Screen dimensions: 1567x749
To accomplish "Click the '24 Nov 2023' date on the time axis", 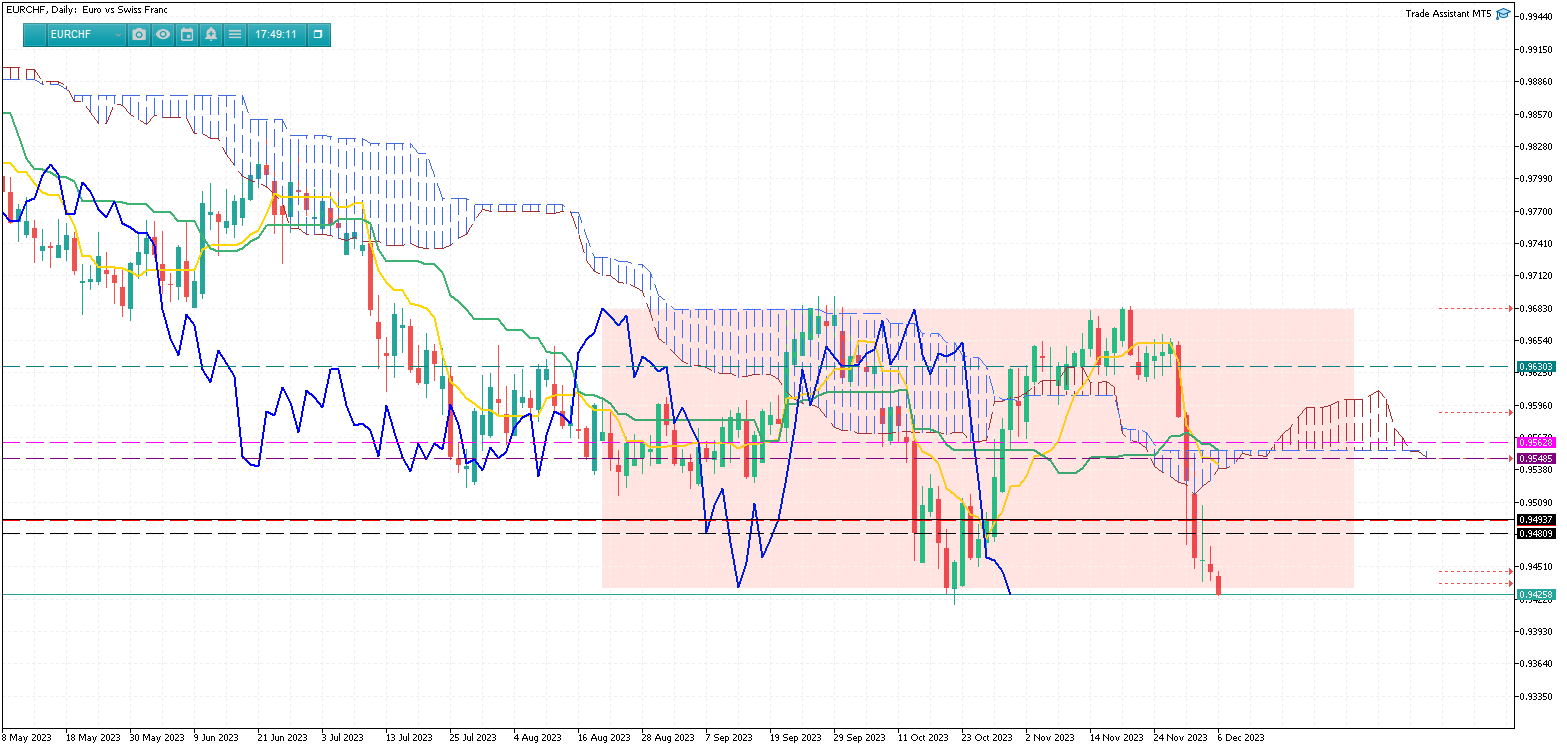I will tap(1179, 738).
